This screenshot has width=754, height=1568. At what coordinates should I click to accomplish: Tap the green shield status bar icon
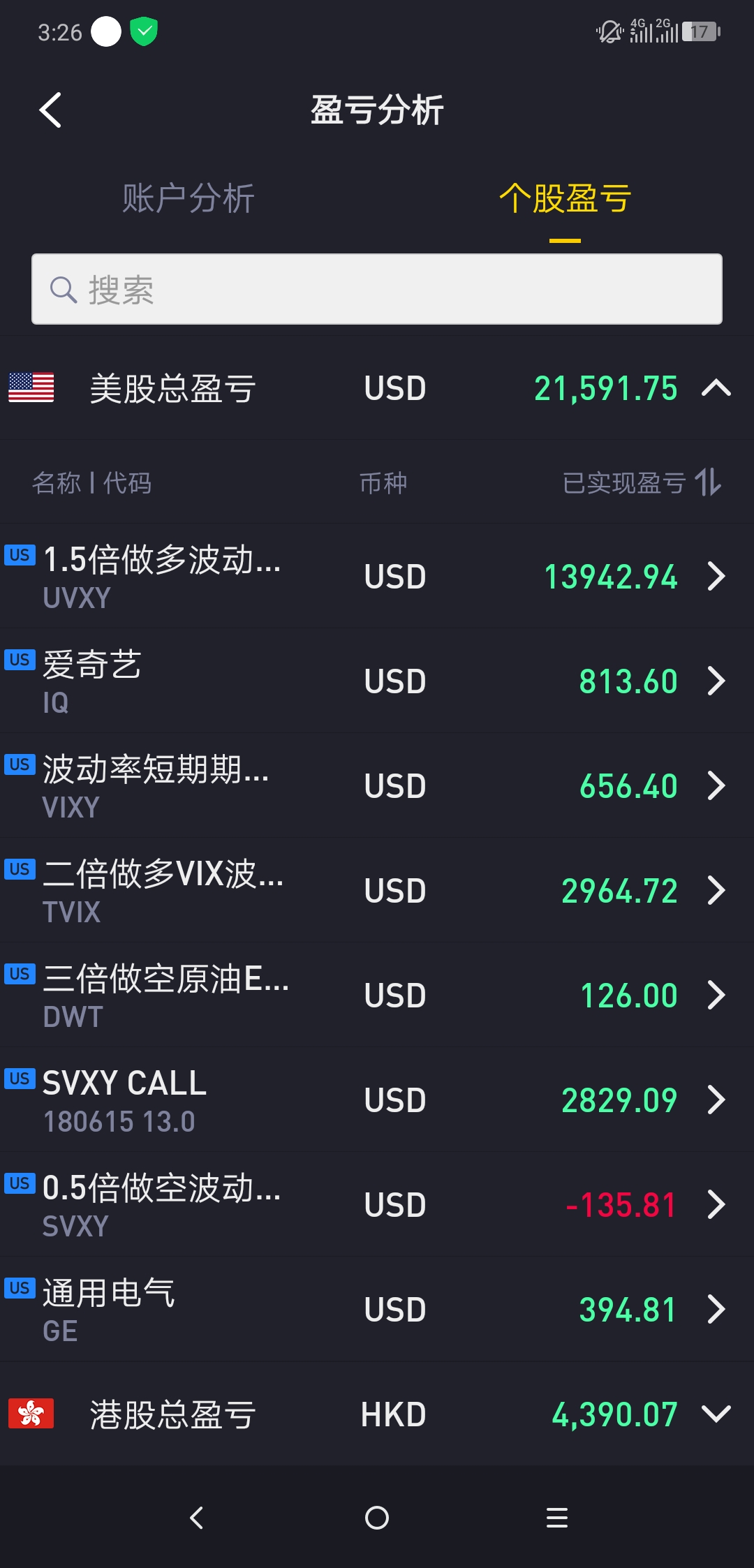click(144, 31)
